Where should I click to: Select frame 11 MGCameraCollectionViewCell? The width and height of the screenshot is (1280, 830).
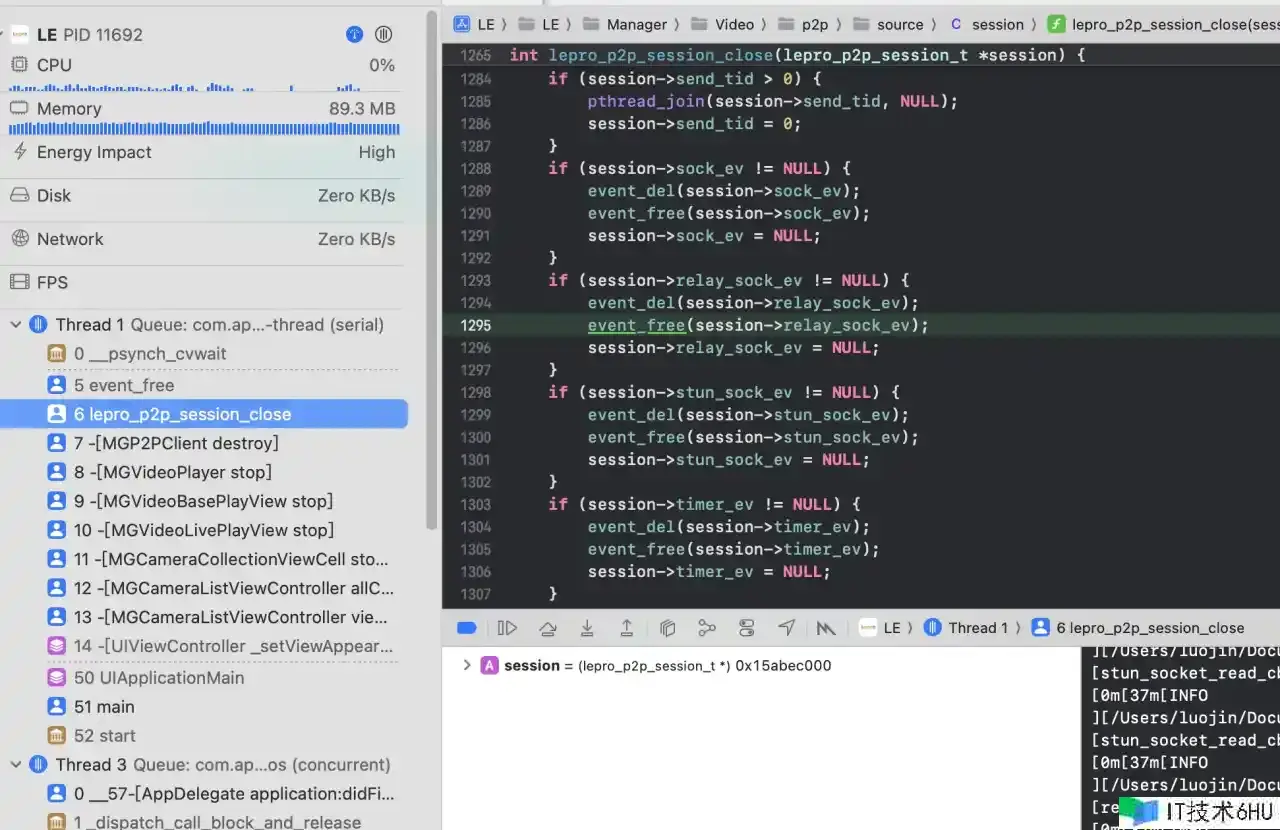tap(204, 559)
